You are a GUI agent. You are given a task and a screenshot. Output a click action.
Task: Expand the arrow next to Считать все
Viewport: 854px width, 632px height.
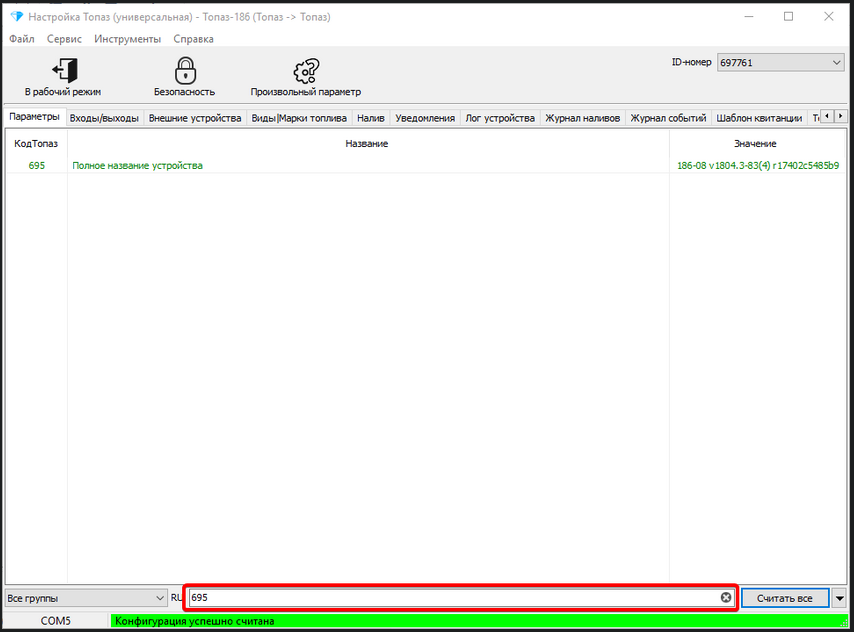pyautogui.click(x=839, y=598)
